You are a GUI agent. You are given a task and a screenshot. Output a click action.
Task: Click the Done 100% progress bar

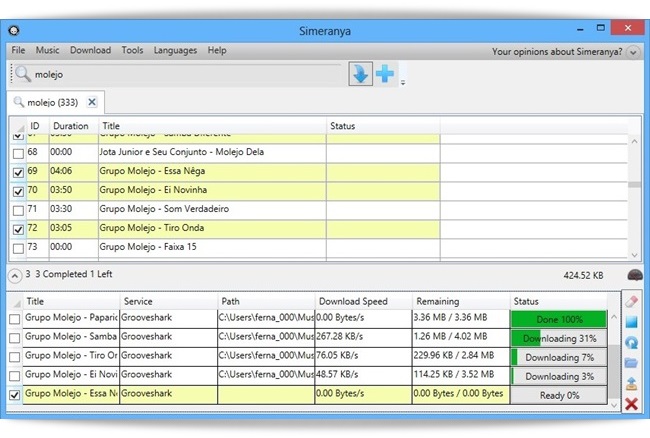point(559,319)
